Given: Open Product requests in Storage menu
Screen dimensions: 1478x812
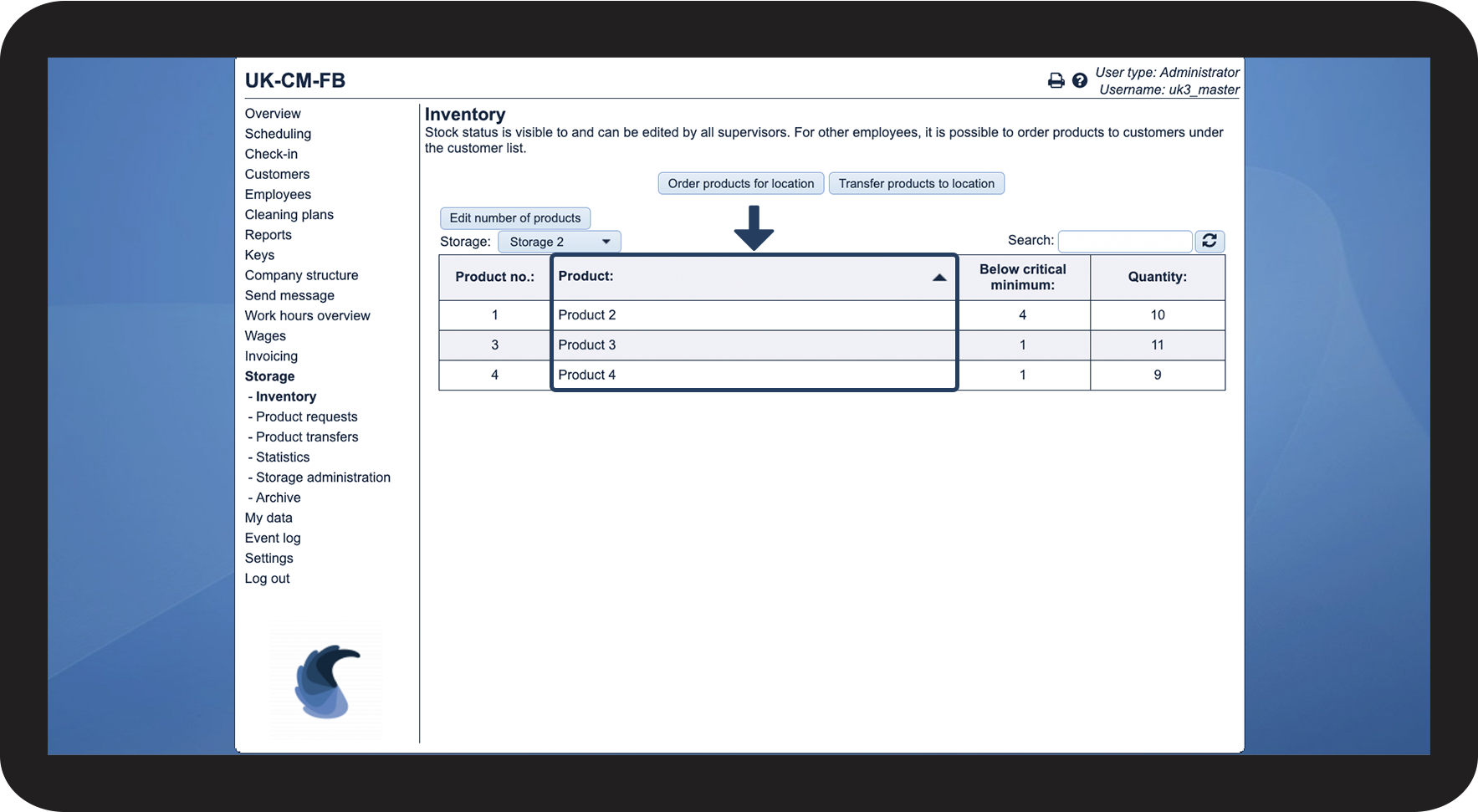Looking at the screenshot, I should pos(306,416).
